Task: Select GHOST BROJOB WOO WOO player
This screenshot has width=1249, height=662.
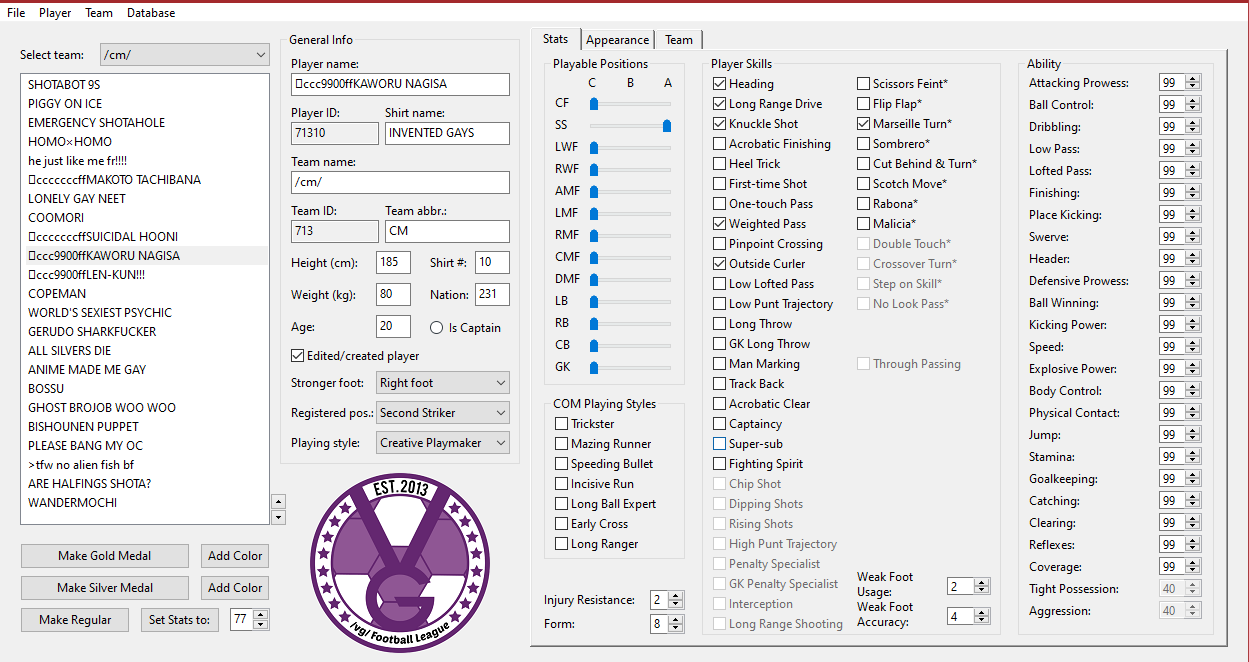Action: click(145, 408)
